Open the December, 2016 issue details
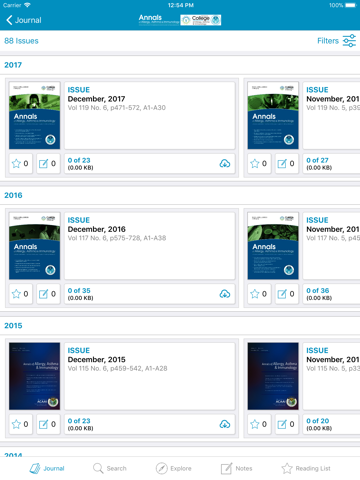This screenshot has height=480, width=360. point(150,246)
